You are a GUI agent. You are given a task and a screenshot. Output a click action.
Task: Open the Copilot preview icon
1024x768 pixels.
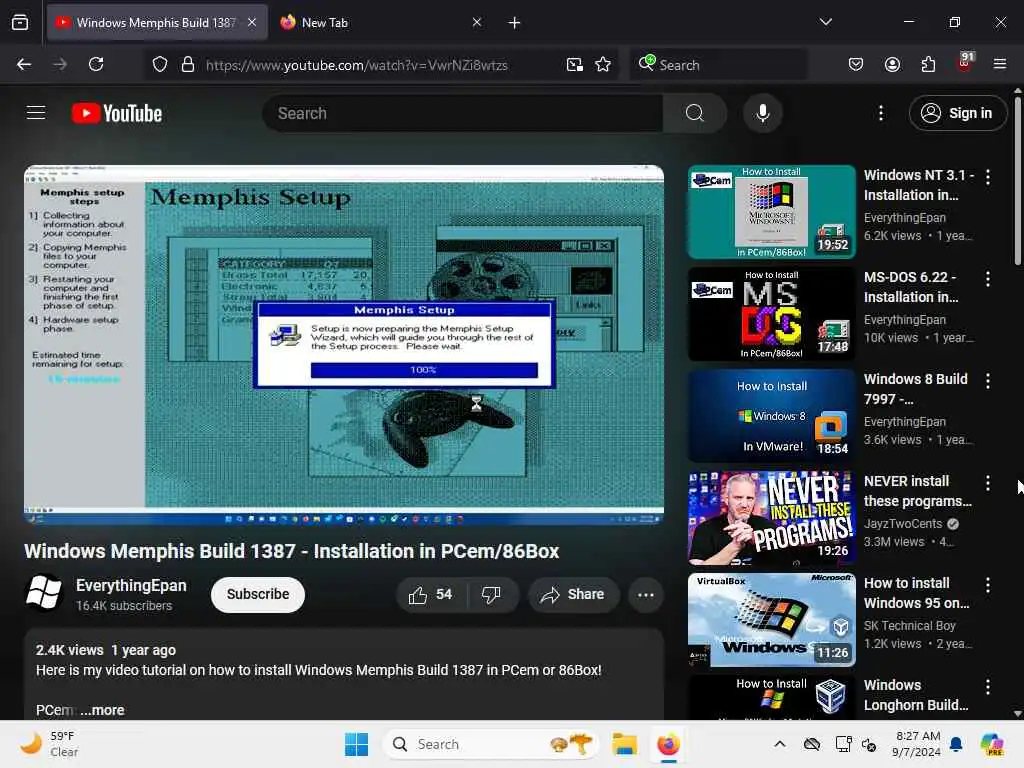pyautogui.click(x=992, y=744)
